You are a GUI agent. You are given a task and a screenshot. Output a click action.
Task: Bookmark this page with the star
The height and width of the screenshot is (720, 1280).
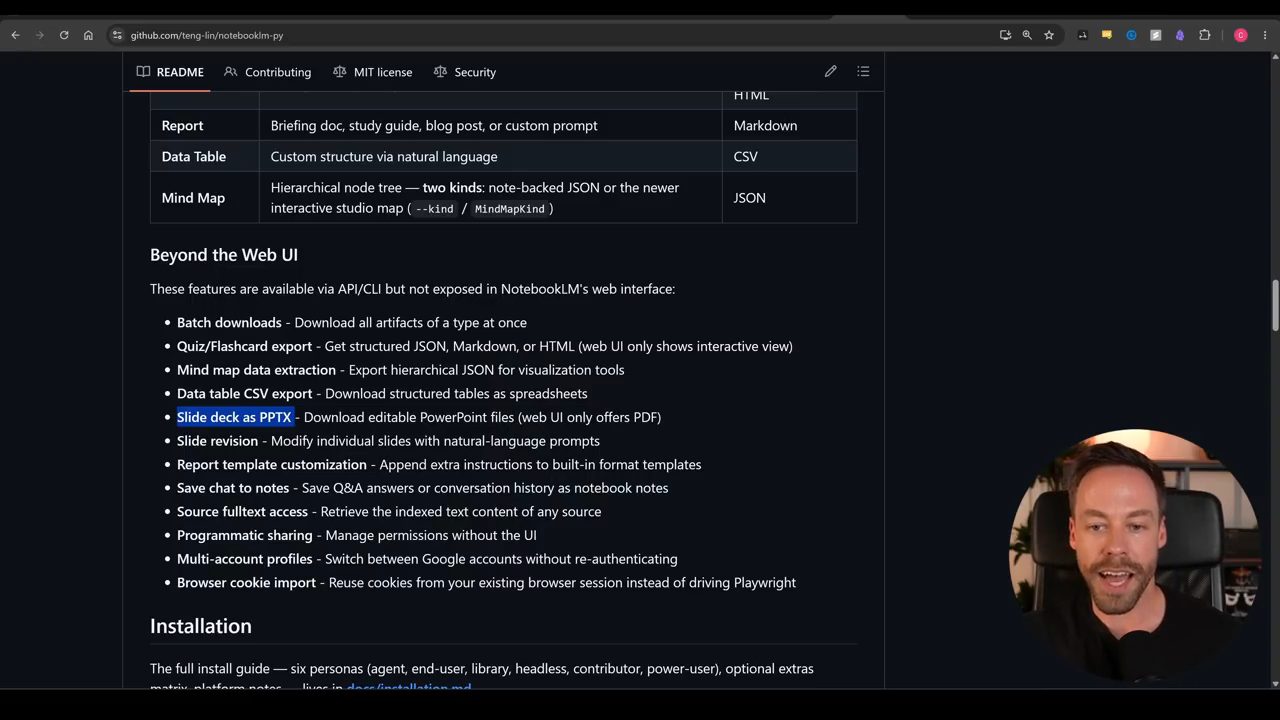(1049, 35)
